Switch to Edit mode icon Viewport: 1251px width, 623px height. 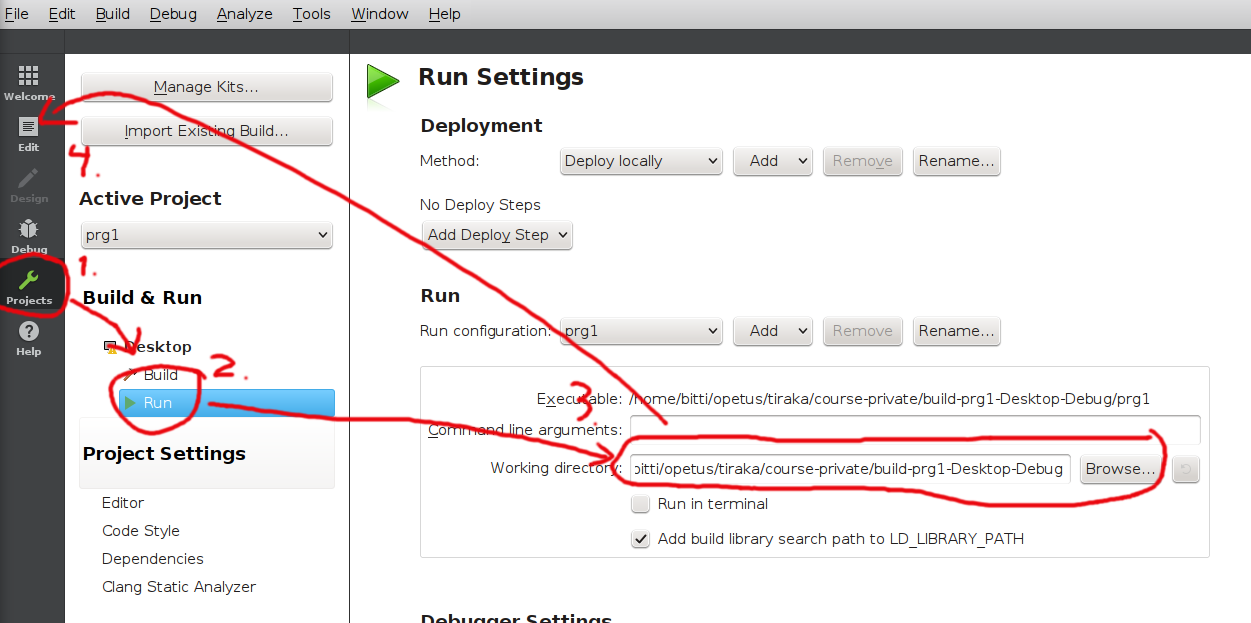pos(29,133)
